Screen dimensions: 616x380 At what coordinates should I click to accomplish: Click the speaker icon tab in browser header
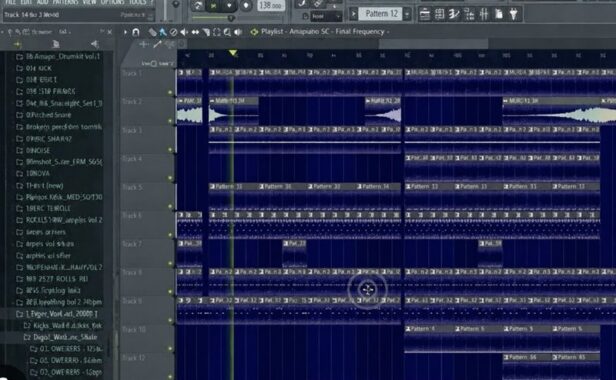click(94, 44)
